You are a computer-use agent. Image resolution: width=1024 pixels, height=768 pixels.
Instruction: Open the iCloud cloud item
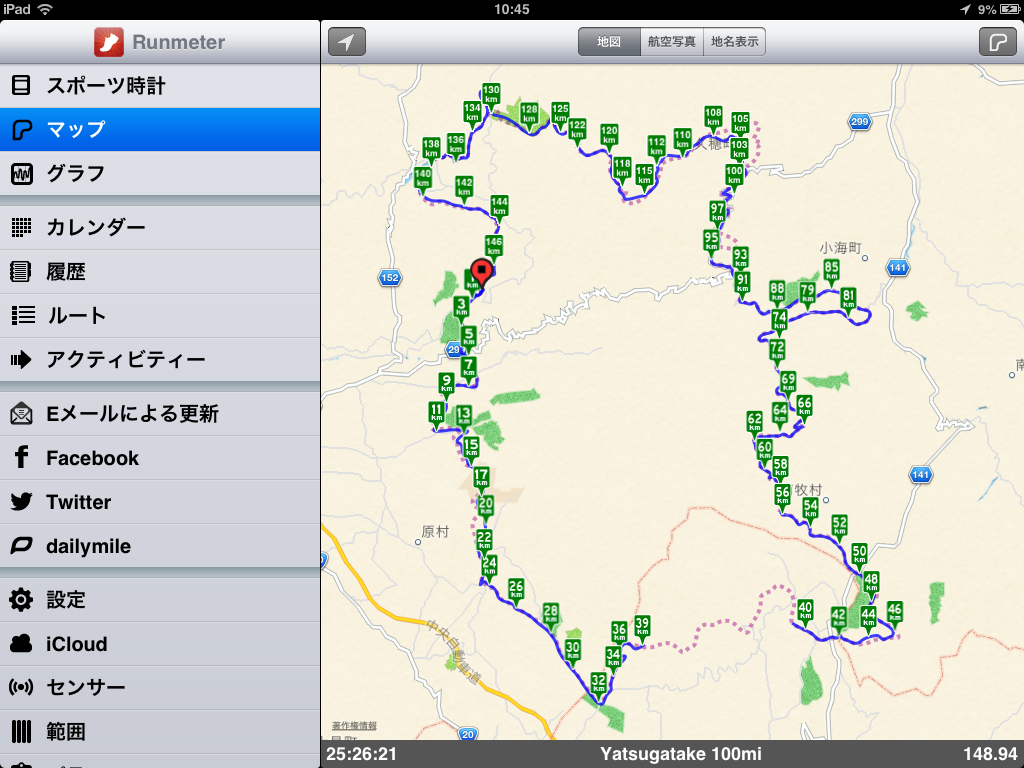(160, 644)
